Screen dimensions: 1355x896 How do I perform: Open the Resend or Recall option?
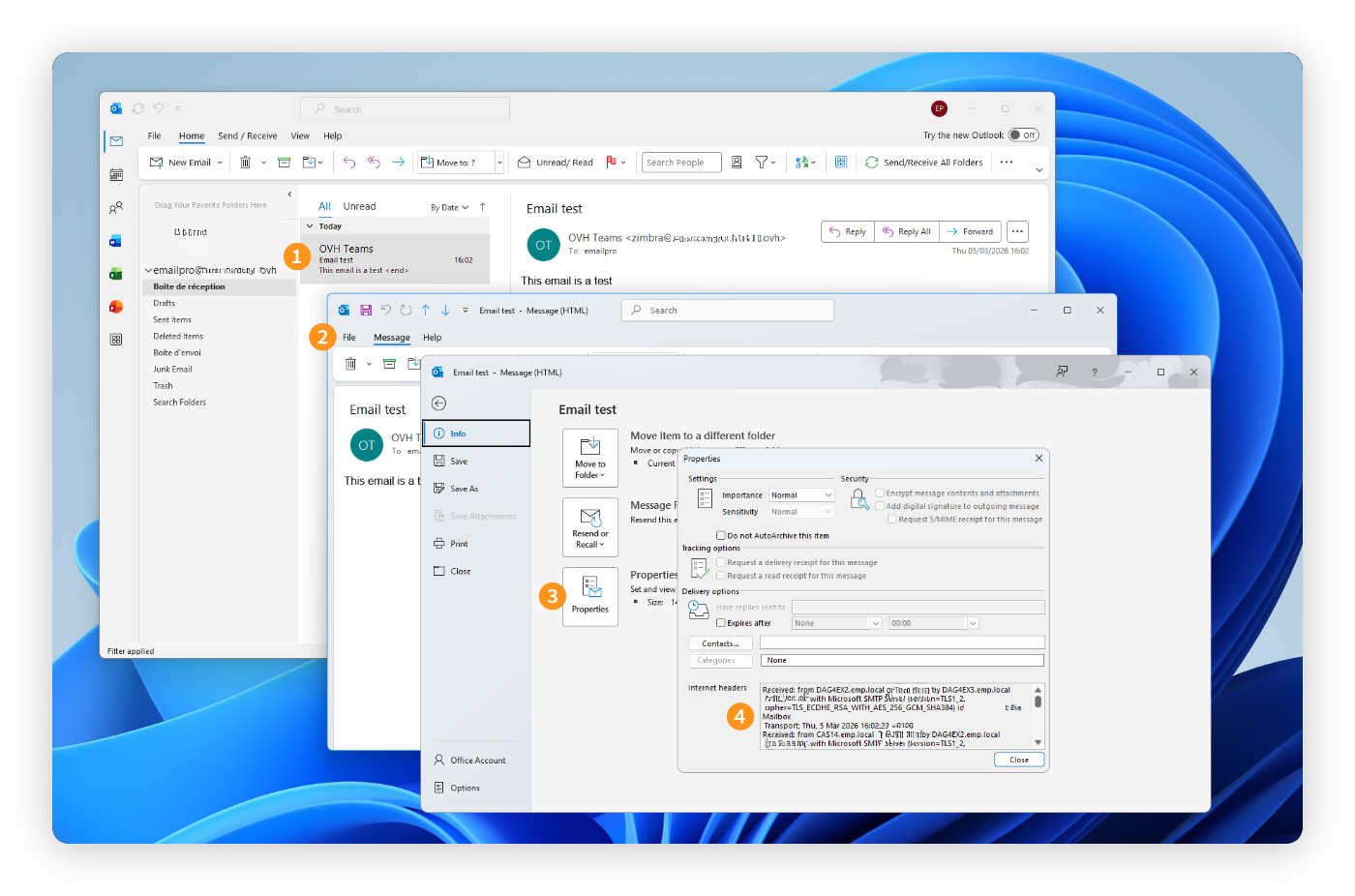click(589, 526)
